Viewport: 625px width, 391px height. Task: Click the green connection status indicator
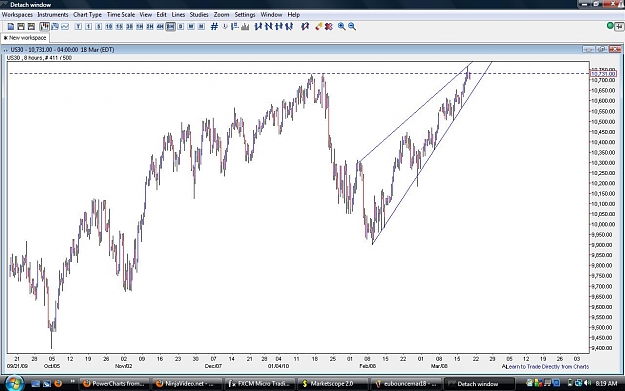610,26
